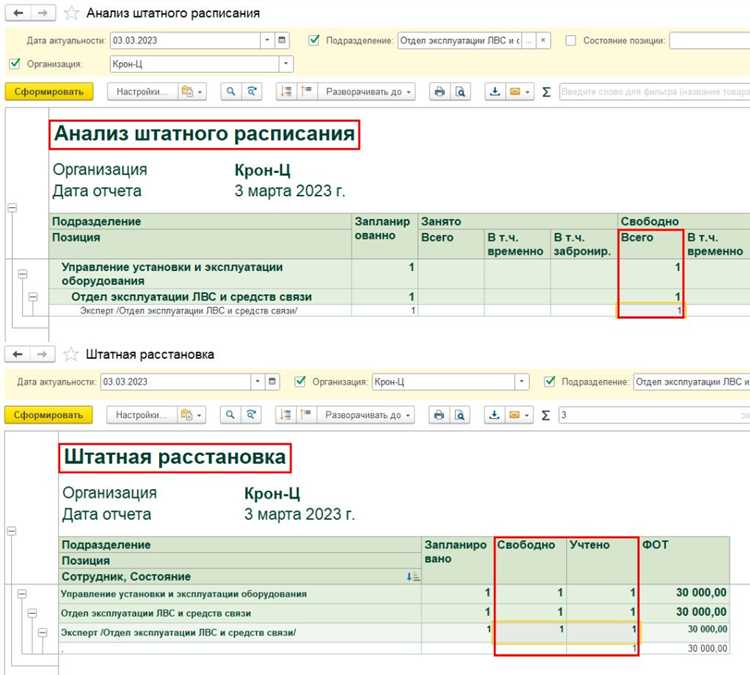Click Find next icon in Штатная расстановка toolbar
Screen dimensions: 750x675
click(251, 415)
